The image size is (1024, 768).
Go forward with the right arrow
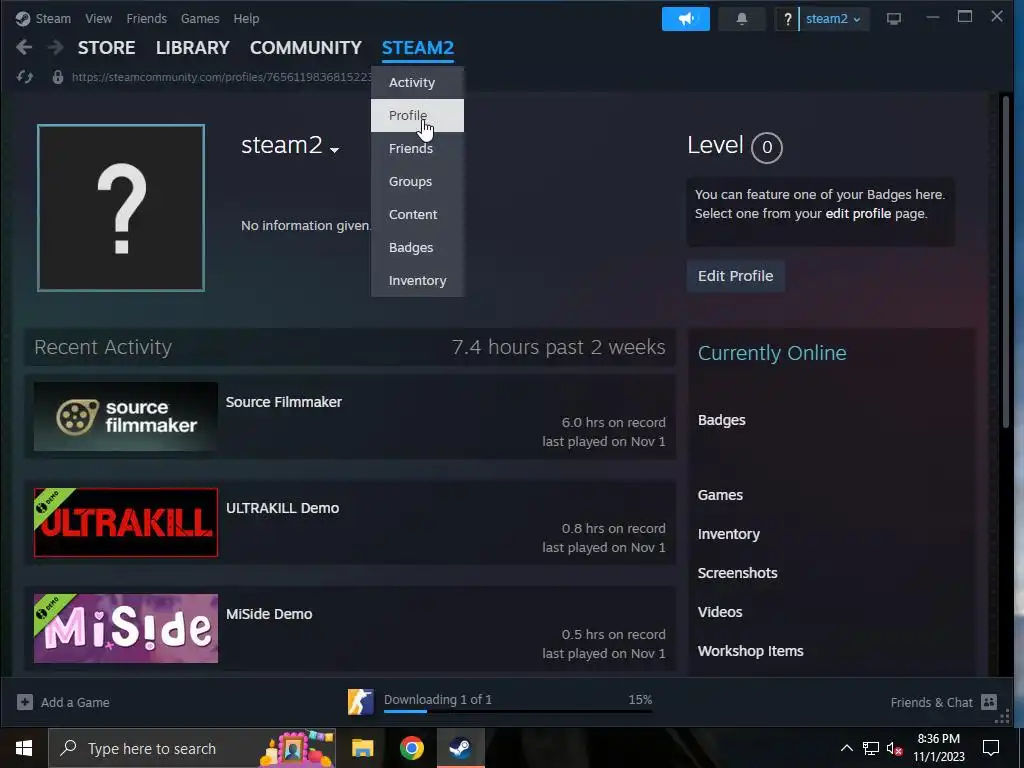pos(56,47)
